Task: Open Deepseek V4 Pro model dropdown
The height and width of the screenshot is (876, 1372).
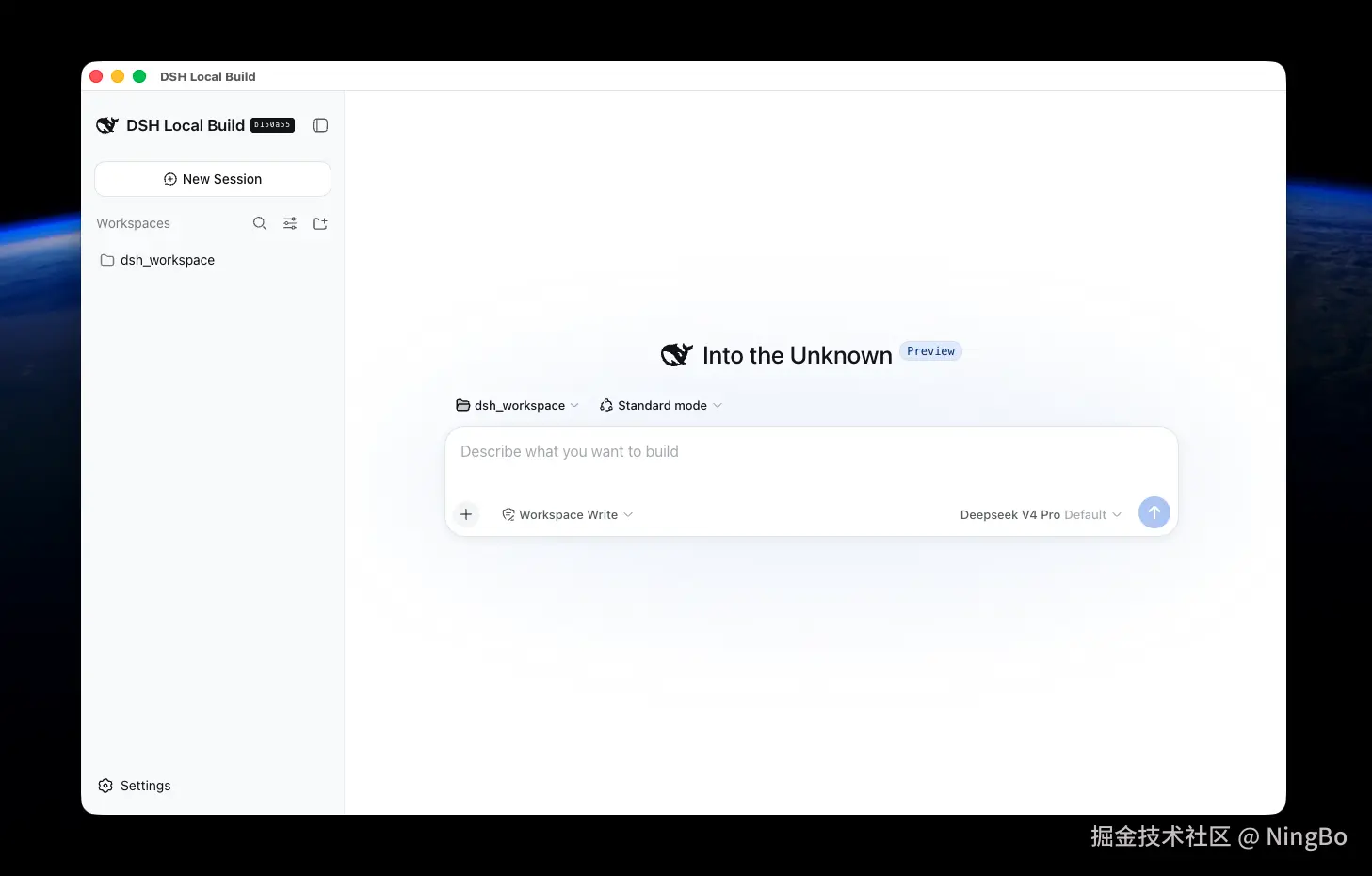Action: 1041,514
